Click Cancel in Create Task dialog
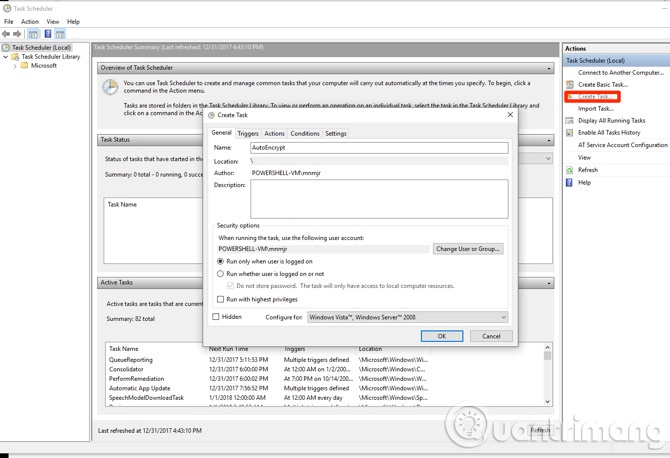670x458 pixels. point(491,336)
